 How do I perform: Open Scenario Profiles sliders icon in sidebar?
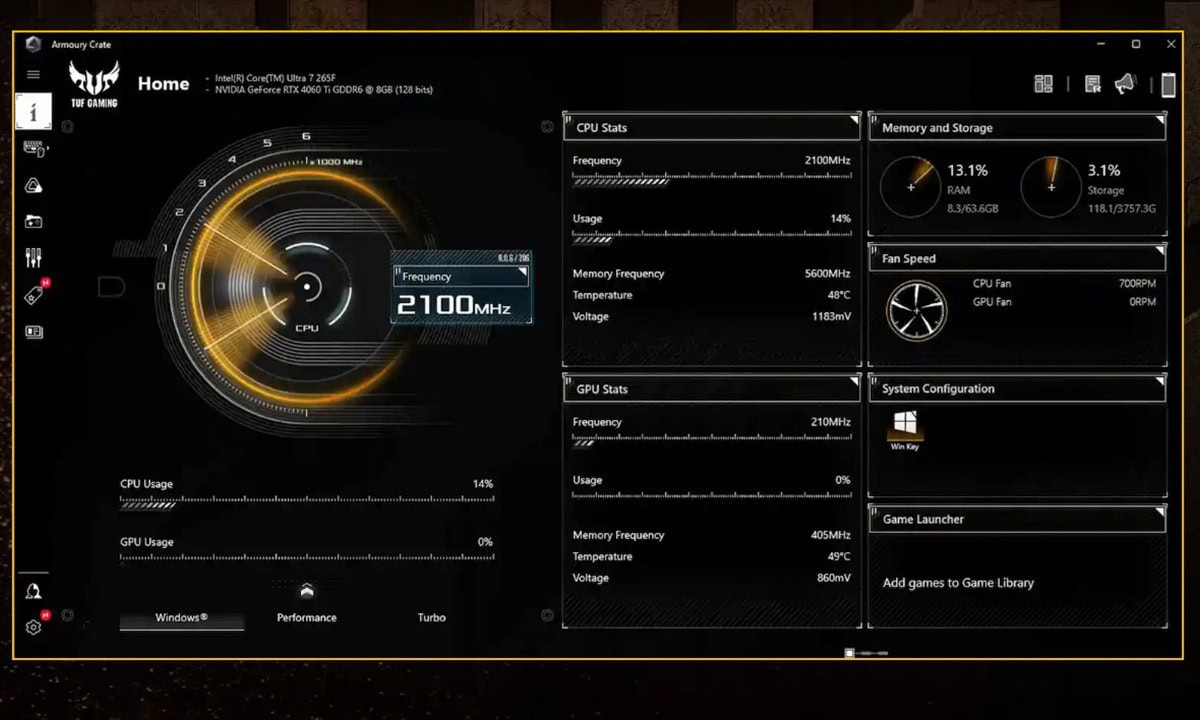point(34,258)
